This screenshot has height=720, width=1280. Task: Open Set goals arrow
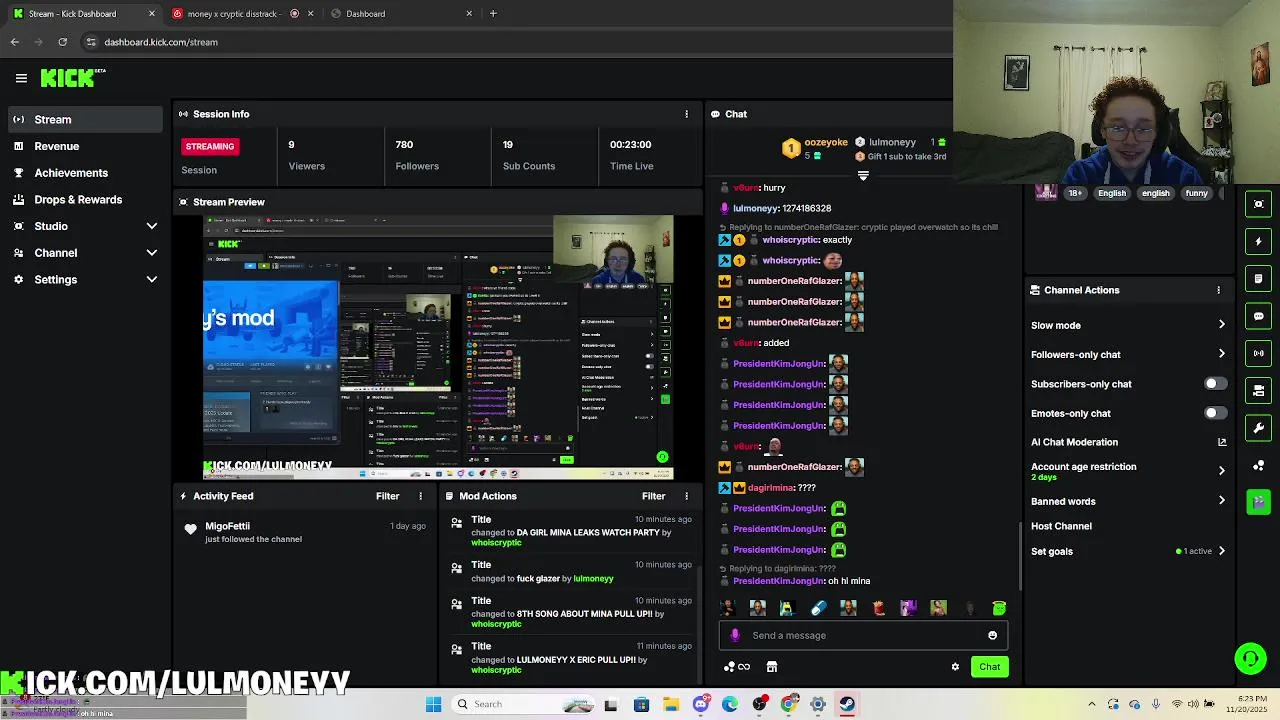point(1221,551)
